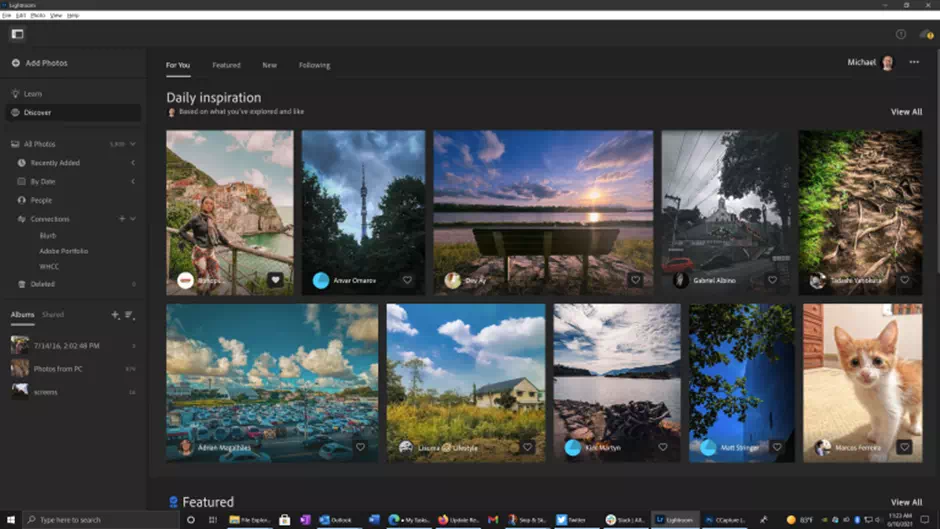Open Gabriel Albino's profile avatar
This screenshot has width=940, height=529.
(x=680, y=280)
